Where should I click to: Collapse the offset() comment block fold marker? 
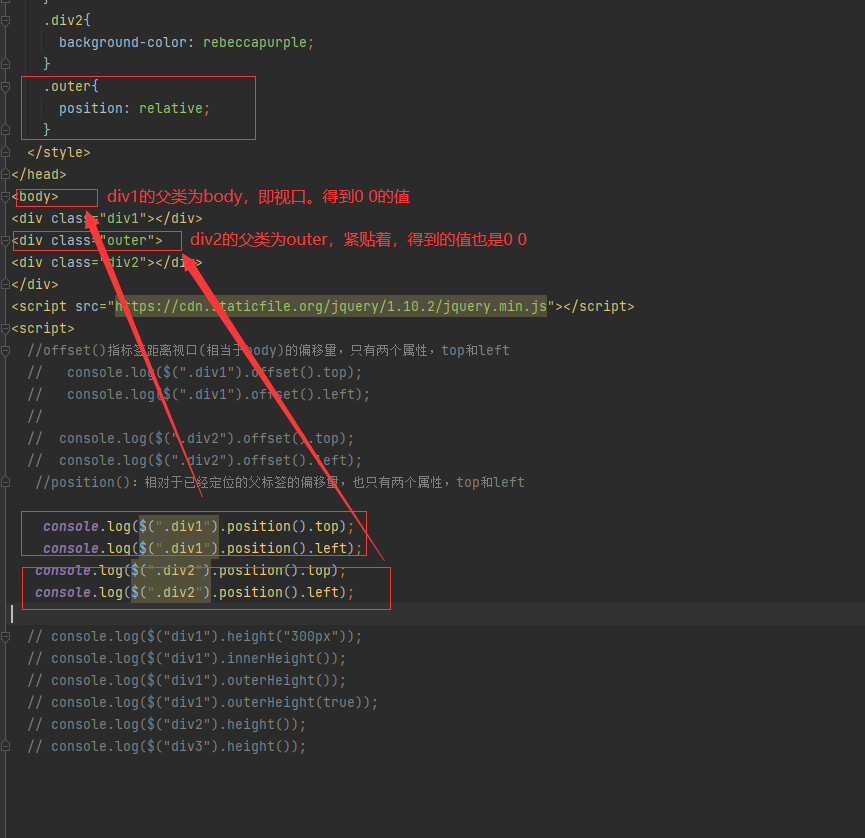click(x=6, y=351)
